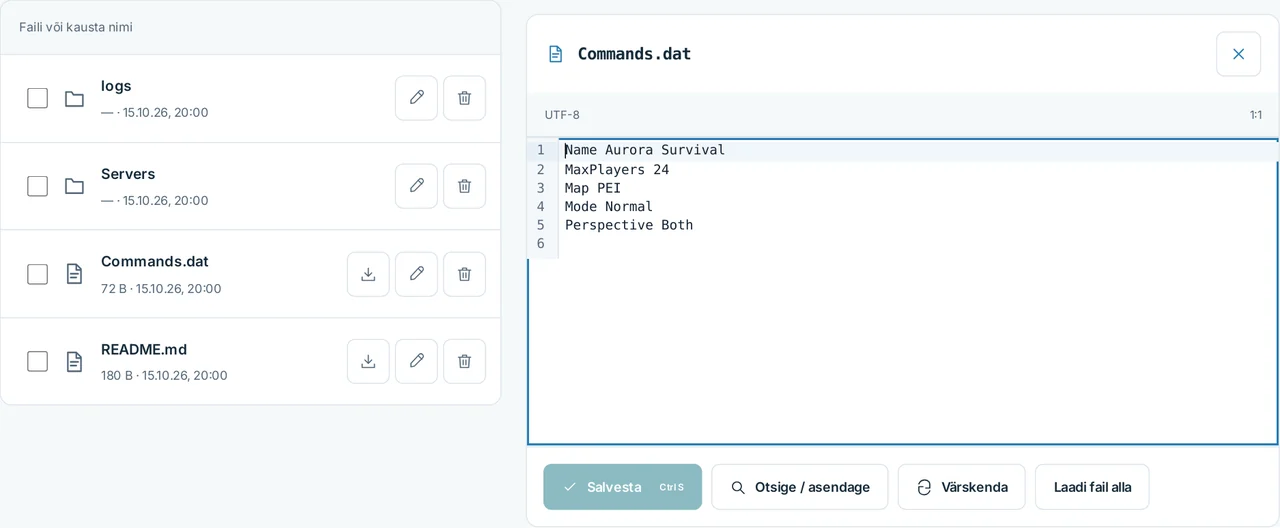Check the box beside Commands.dat
This screenshot has height=528, width=1280.
37,274
